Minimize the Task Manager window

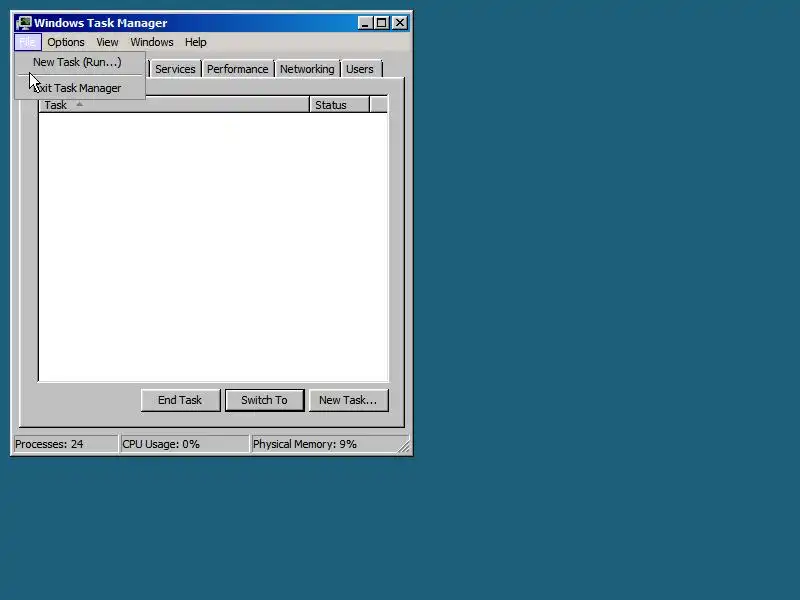click(x=365, y=23)
